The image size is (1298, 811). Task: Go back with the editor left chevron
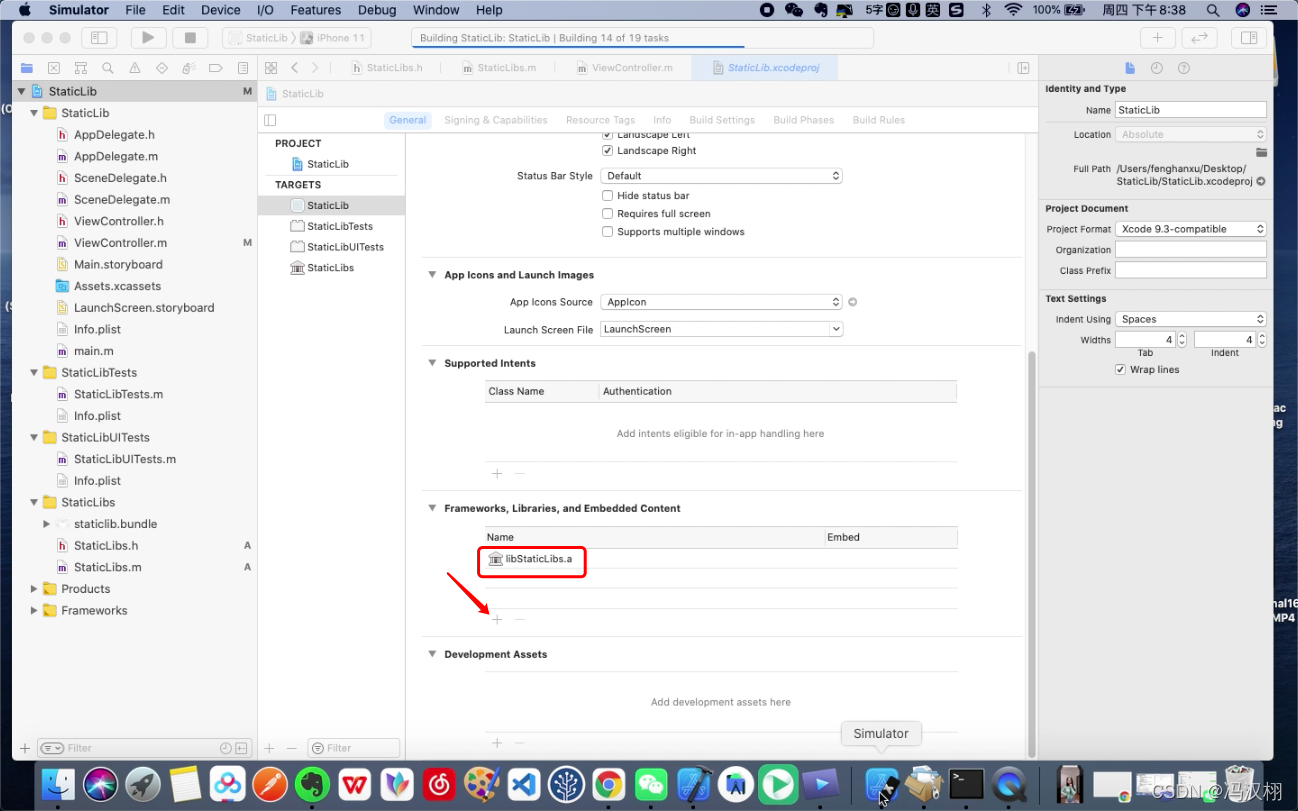pyautogui.click(x=294, y=68)
